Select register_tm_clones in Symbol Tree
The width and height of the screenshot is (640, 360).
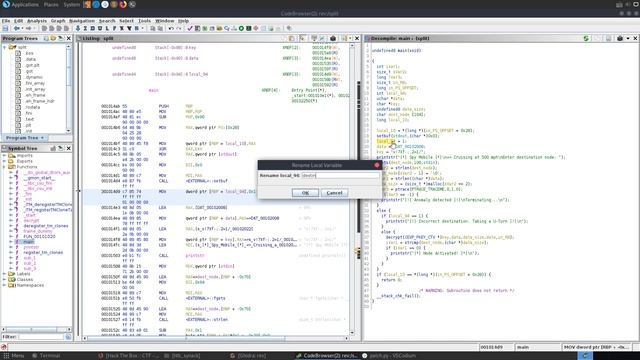click(43, 253)
